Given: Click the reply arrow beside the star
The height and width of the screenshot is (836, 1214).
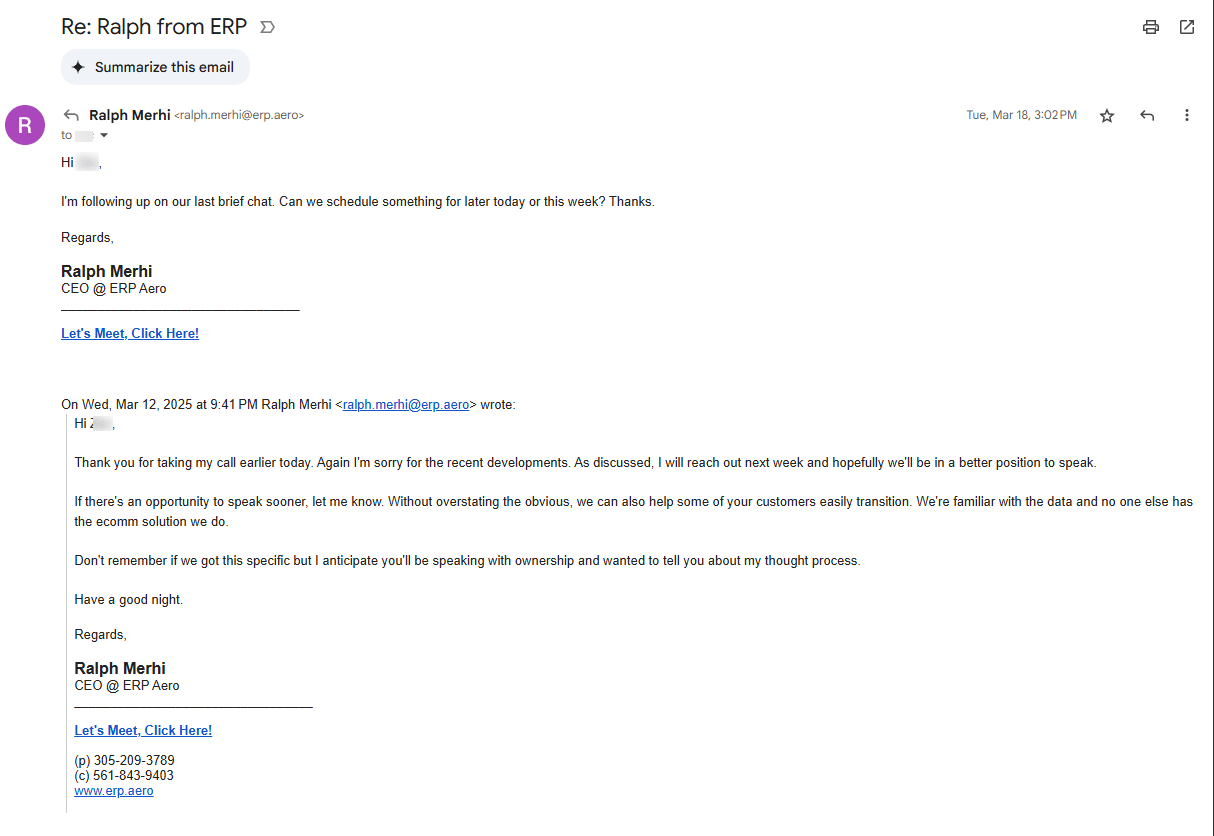Looking at the screenshot, I should pyautogui.click(x=1147, y=116).
